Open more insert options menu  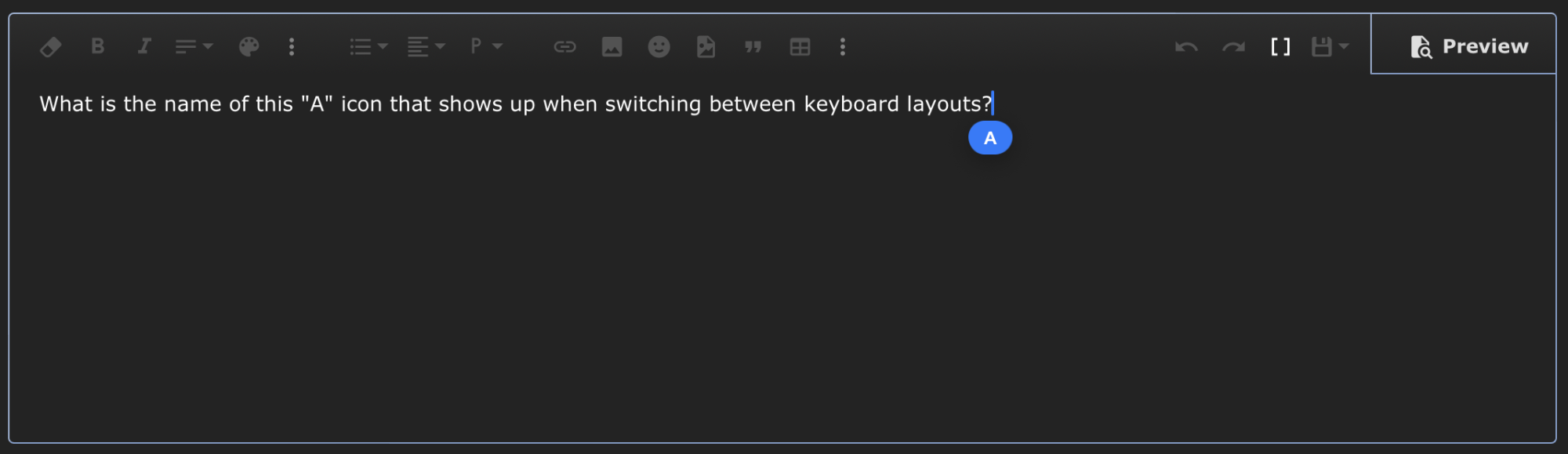(843, 47)
